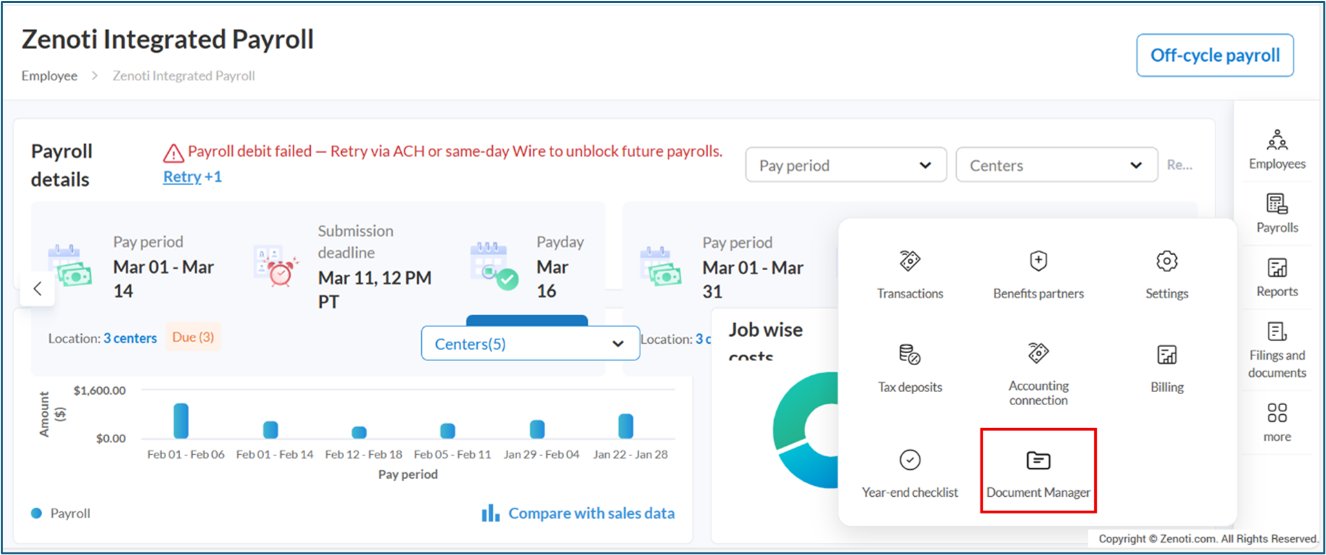
Task: Click the Job wise costs donut chart
Action: click(x=806, y=430)
